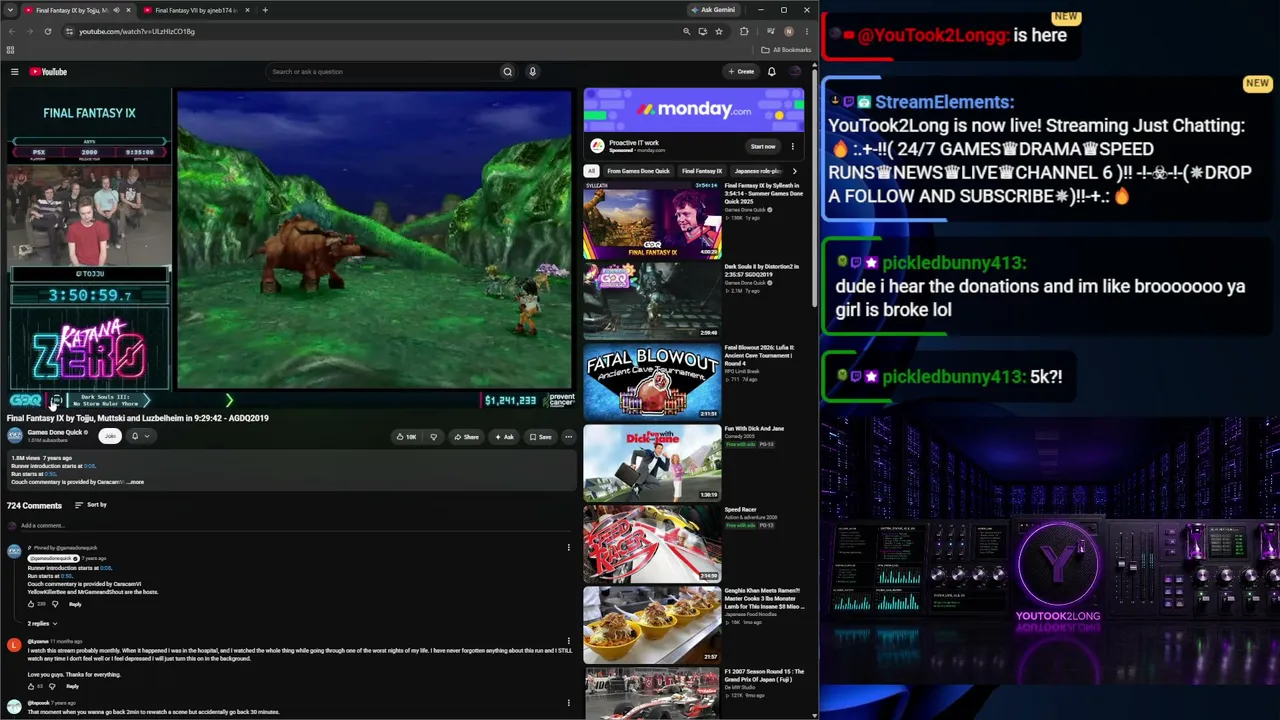Click the Join channel button
1280x720 pixels.
click(110, 436)
